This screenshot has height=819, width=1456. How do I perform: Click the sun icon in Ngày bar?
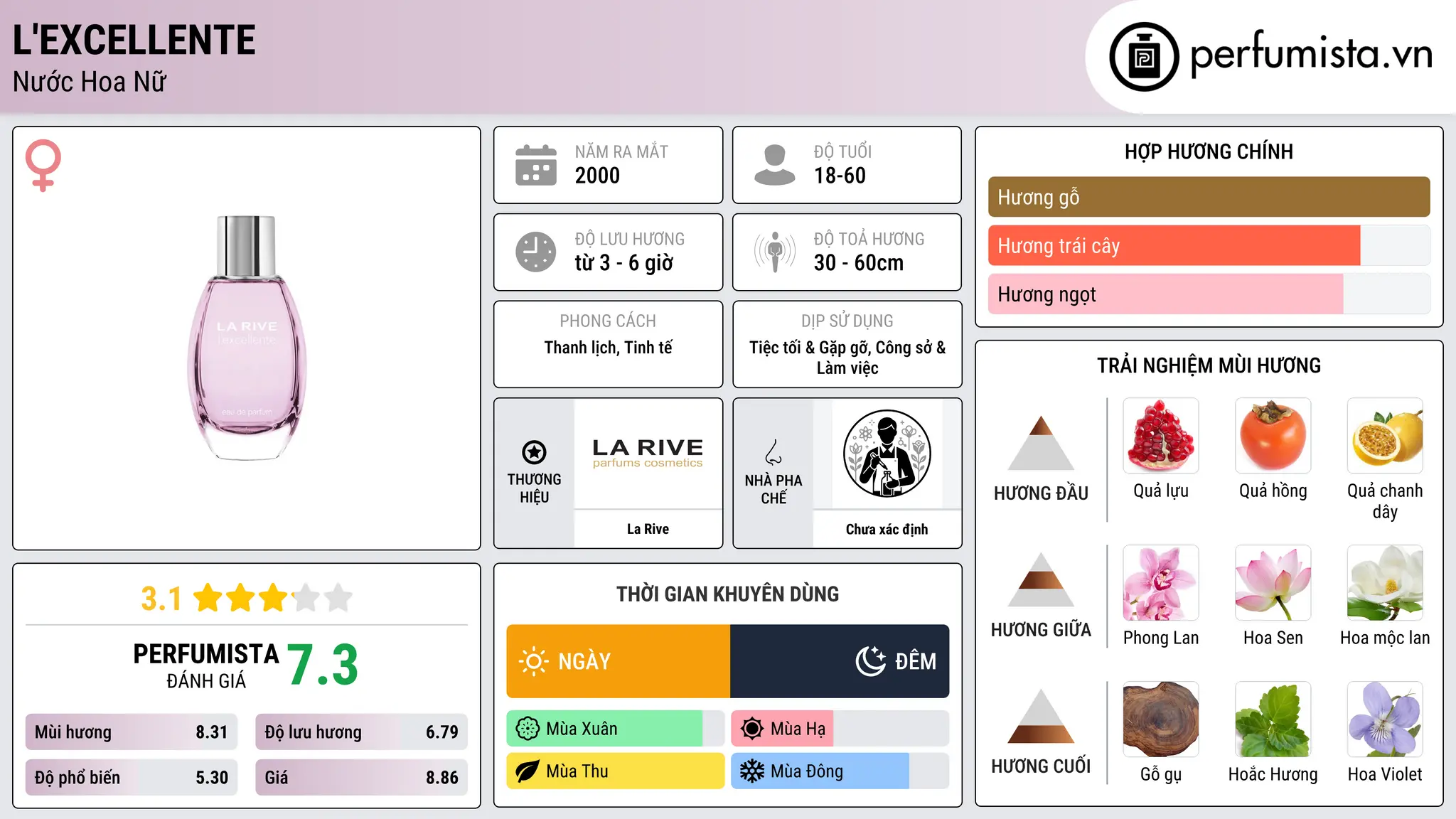(x=534, y=661)
